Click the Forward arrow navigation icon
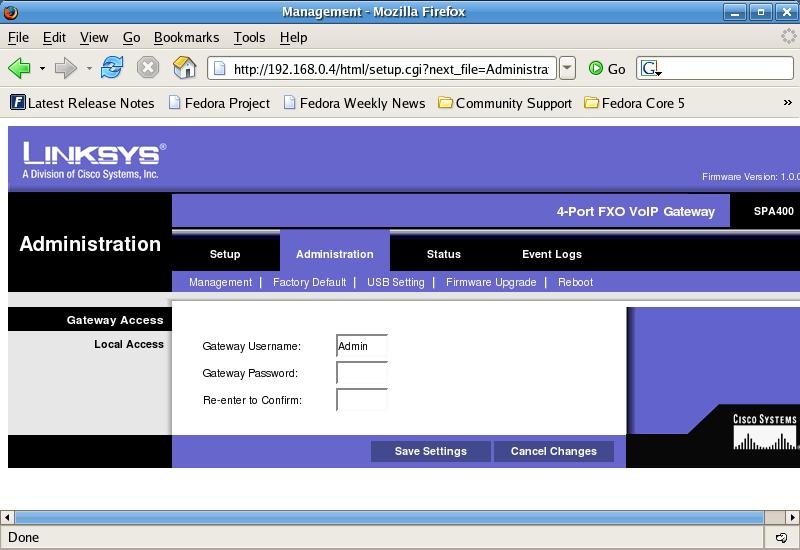The width and height of the screenshot is (800, 550). point(66,68)
